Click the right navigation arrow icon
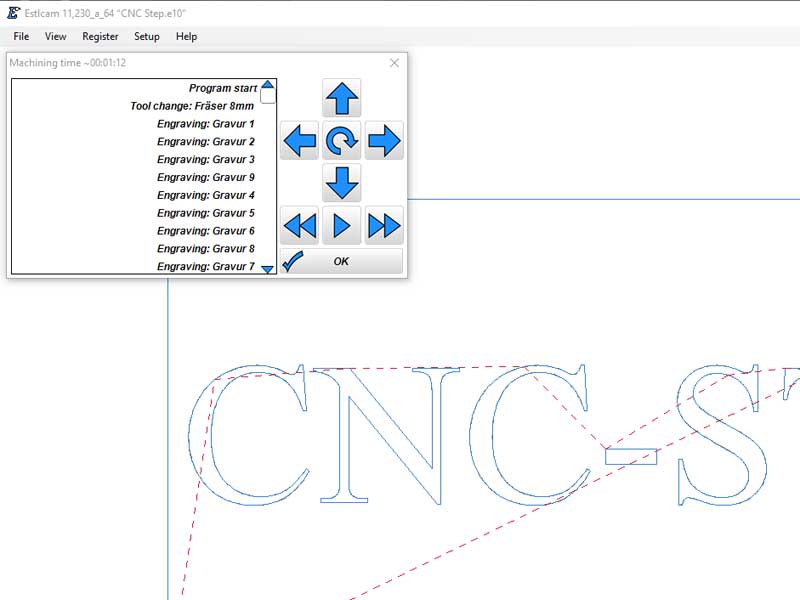The image size is (800, 600). pyautogui.click(x=384, y=140)
